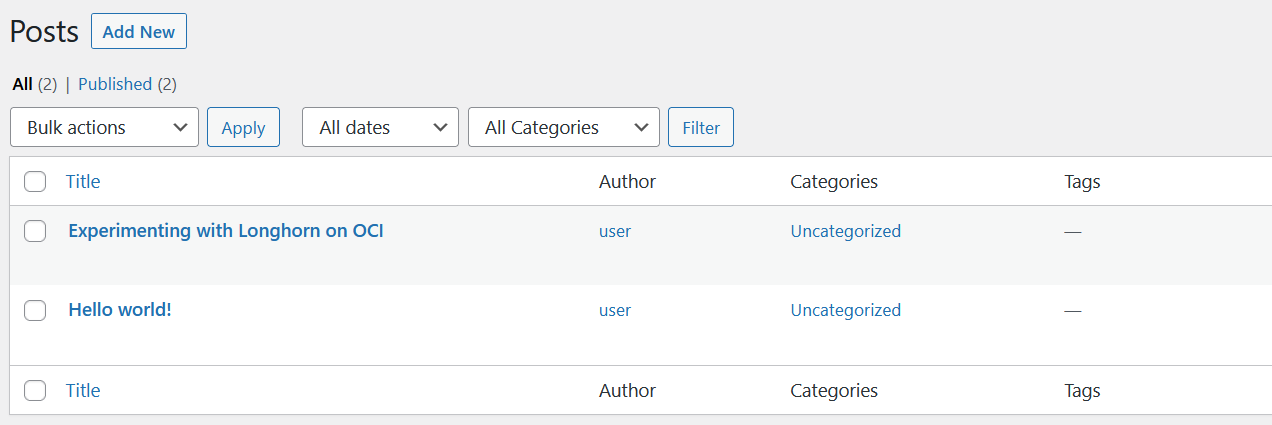
Task: Click author user for the Longhorn post
Action: pyautogui.click(x=615, y=231)
